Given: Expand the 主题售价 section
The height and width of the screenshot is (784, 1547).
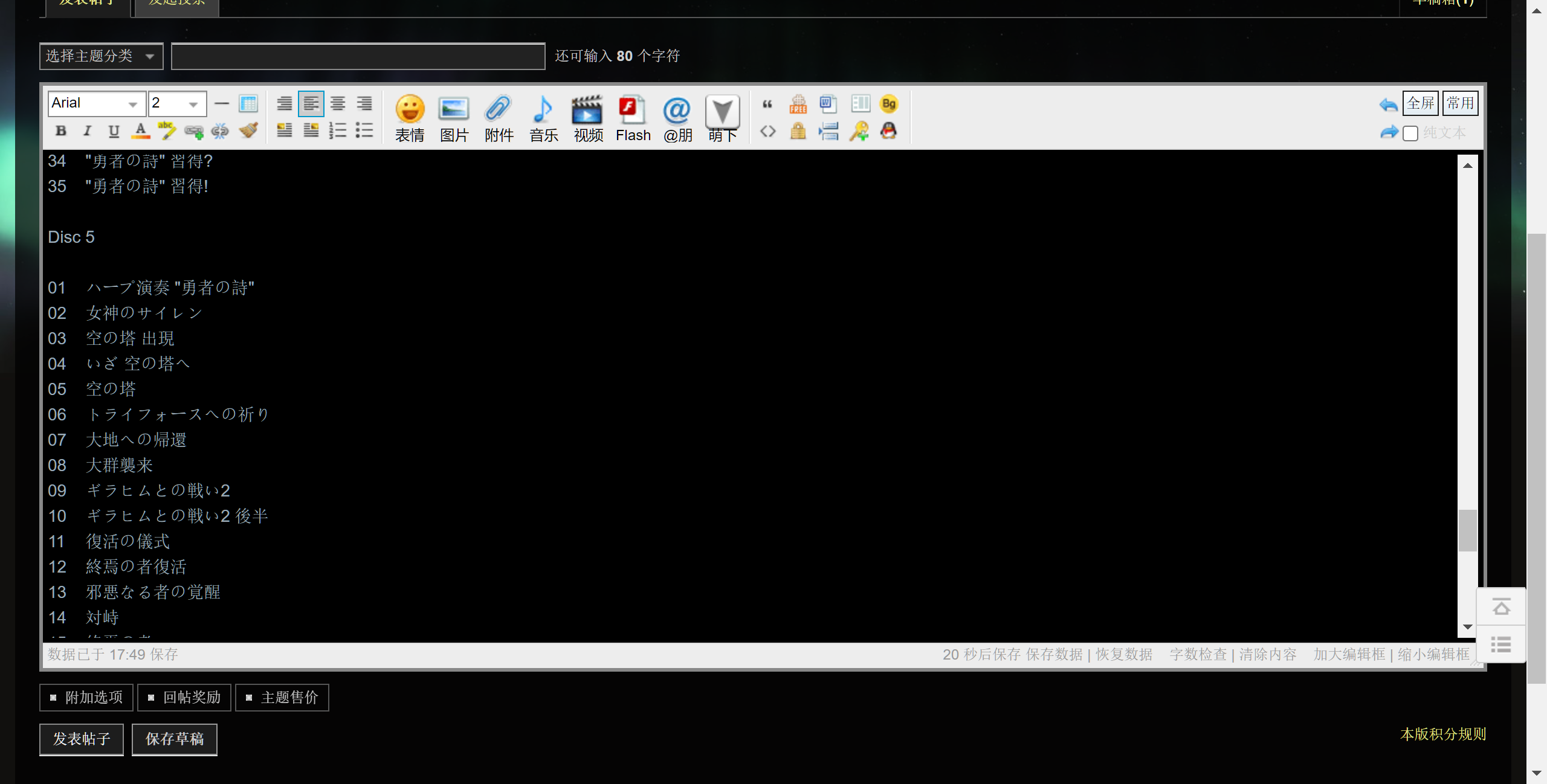Looking at the screenshot, I should pyautogui.click(x=282, y=698).
